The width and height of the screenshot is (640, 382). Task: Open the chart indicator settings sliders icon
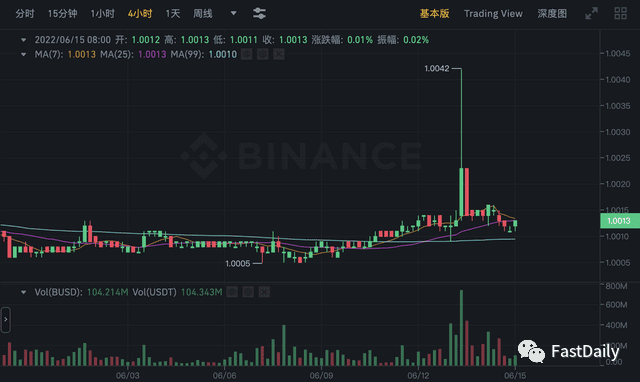click(x=260, y=13)
